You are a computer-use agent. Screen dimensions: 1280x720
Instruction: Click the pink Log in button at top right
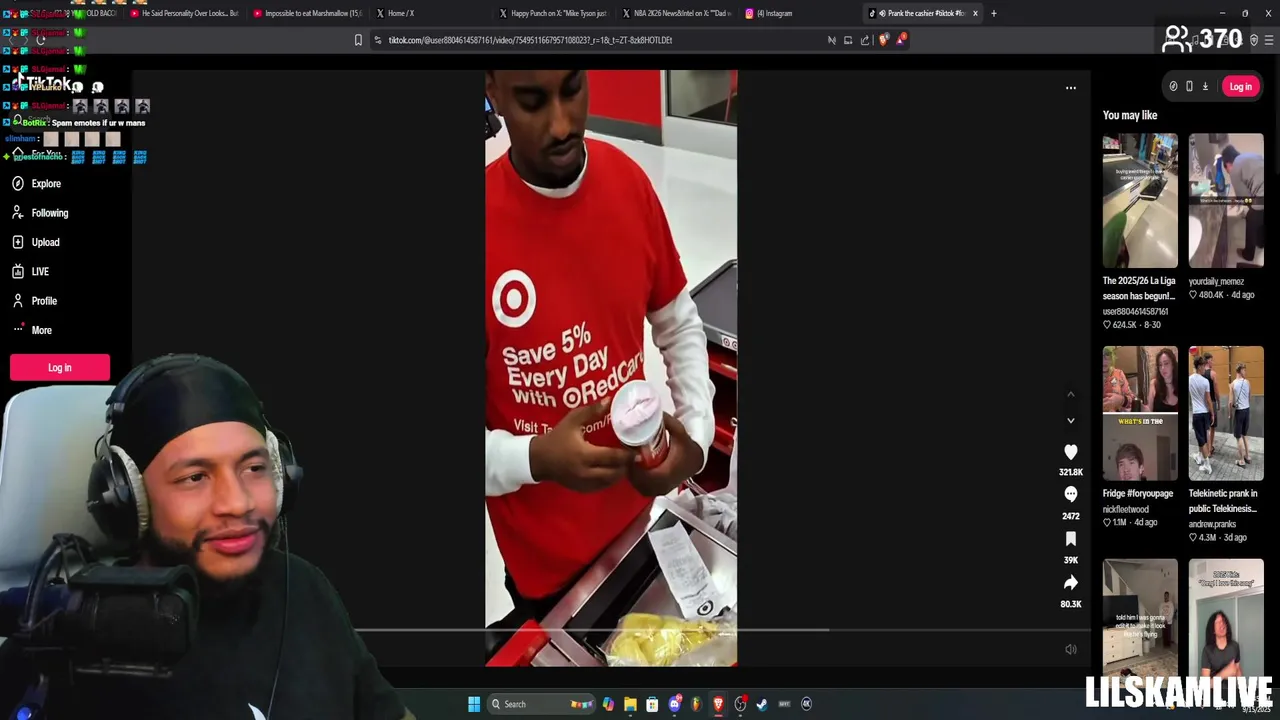click(x=1240, y=86)
